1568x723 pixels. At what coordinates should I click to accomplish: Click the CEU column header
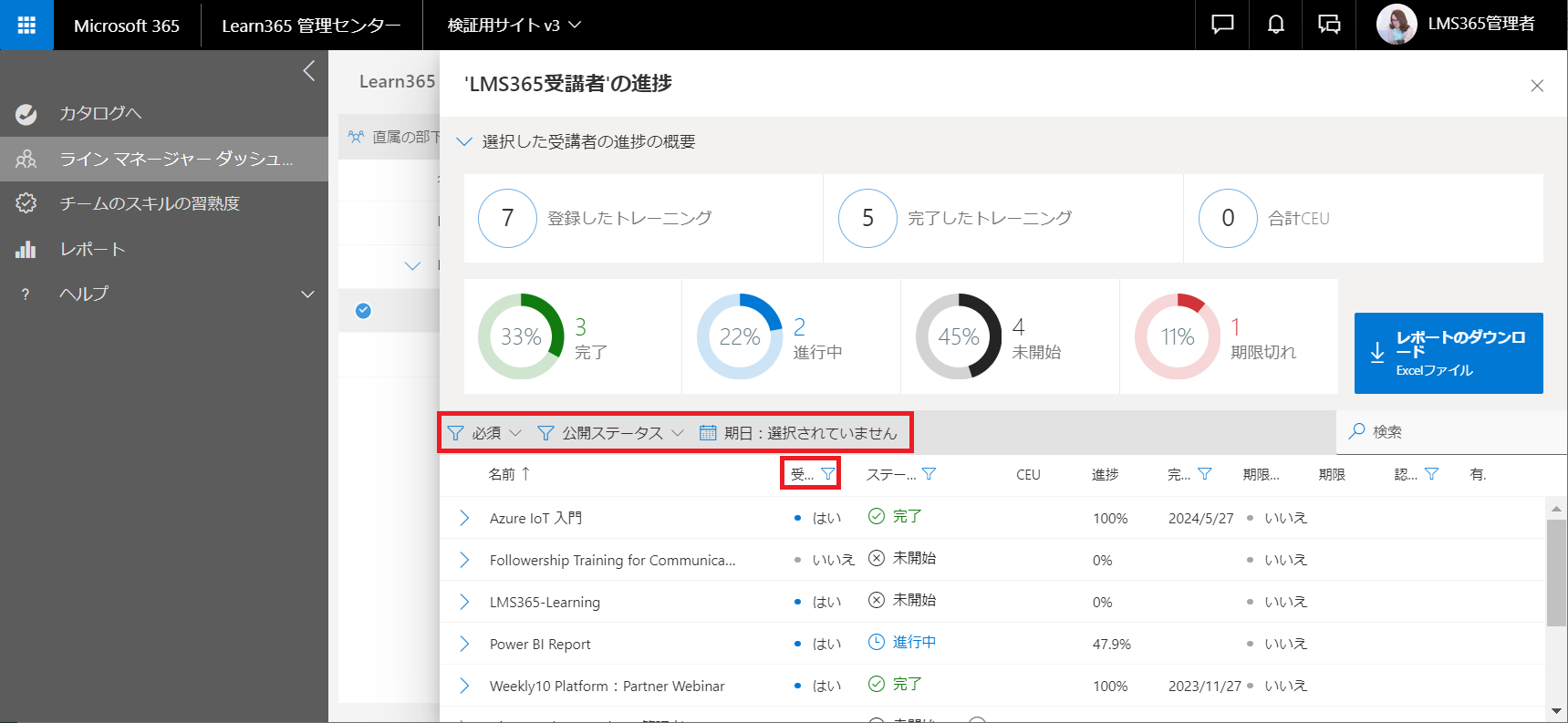click(1028, 475)
